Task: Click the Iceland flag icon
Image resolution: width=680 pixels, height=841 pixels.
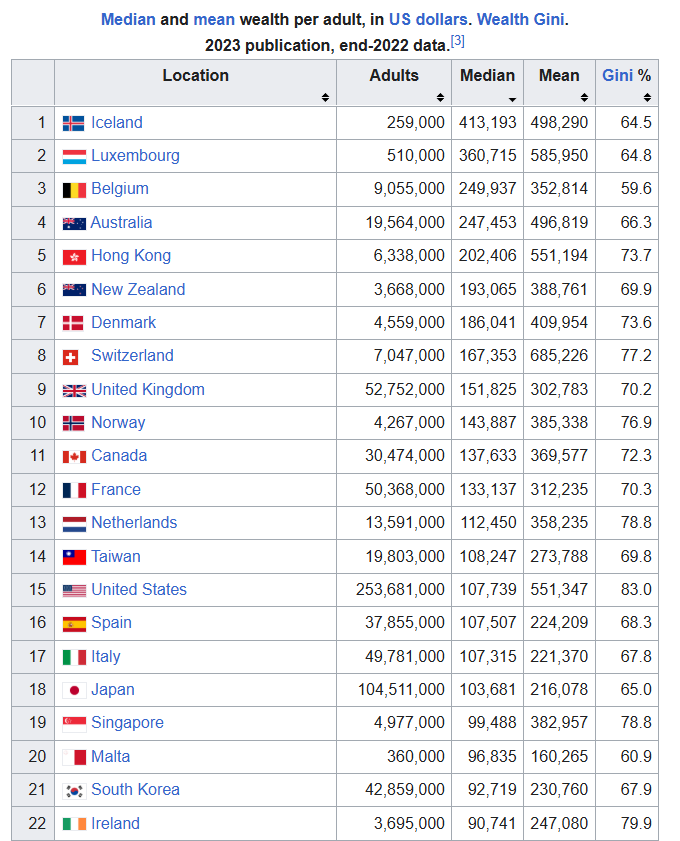Action: click(74, 123)
